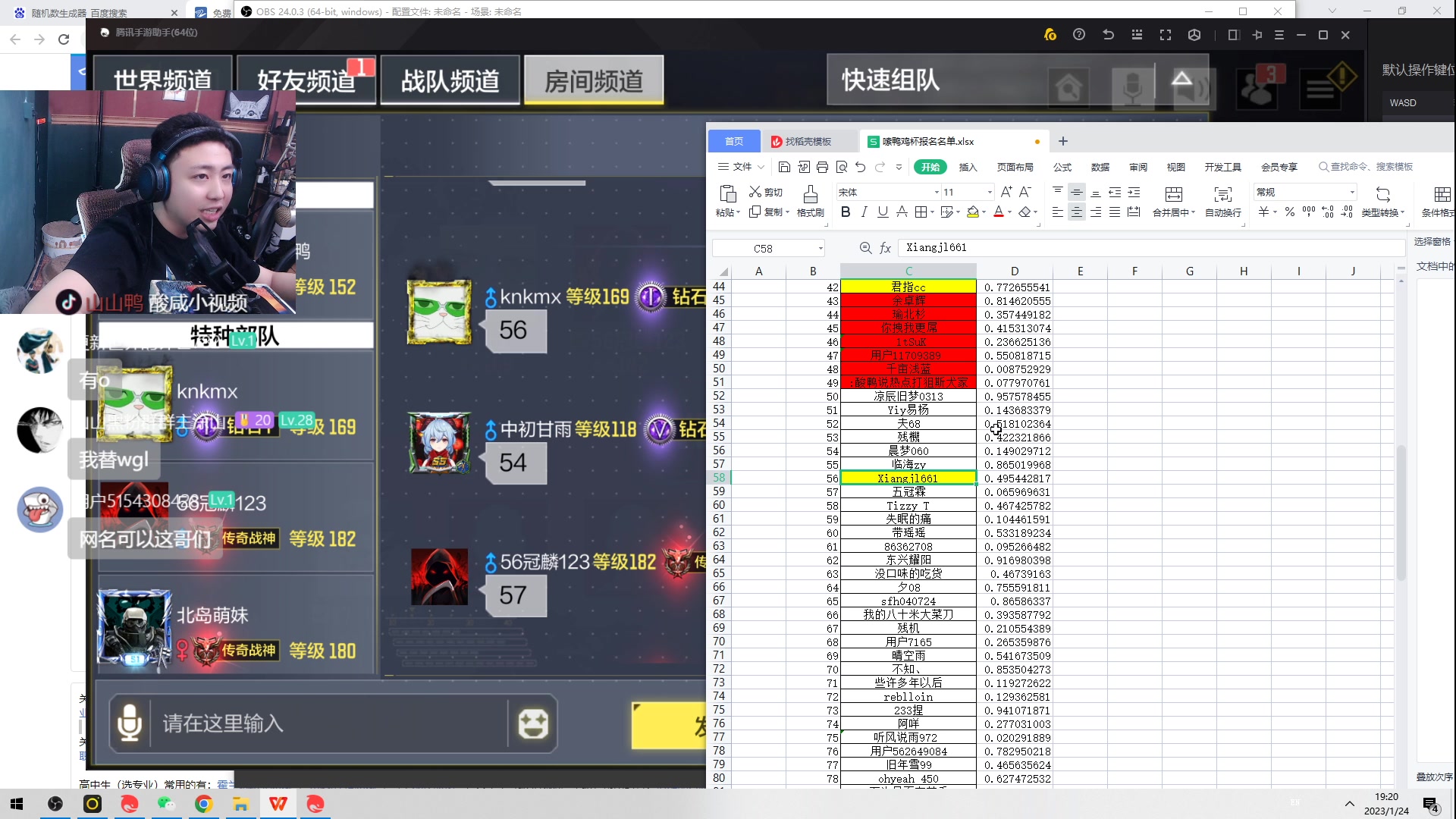Viewport: 1456px width, 819px height.
Task: Align cell text to the left
Action: click(x=1058, y=212)
